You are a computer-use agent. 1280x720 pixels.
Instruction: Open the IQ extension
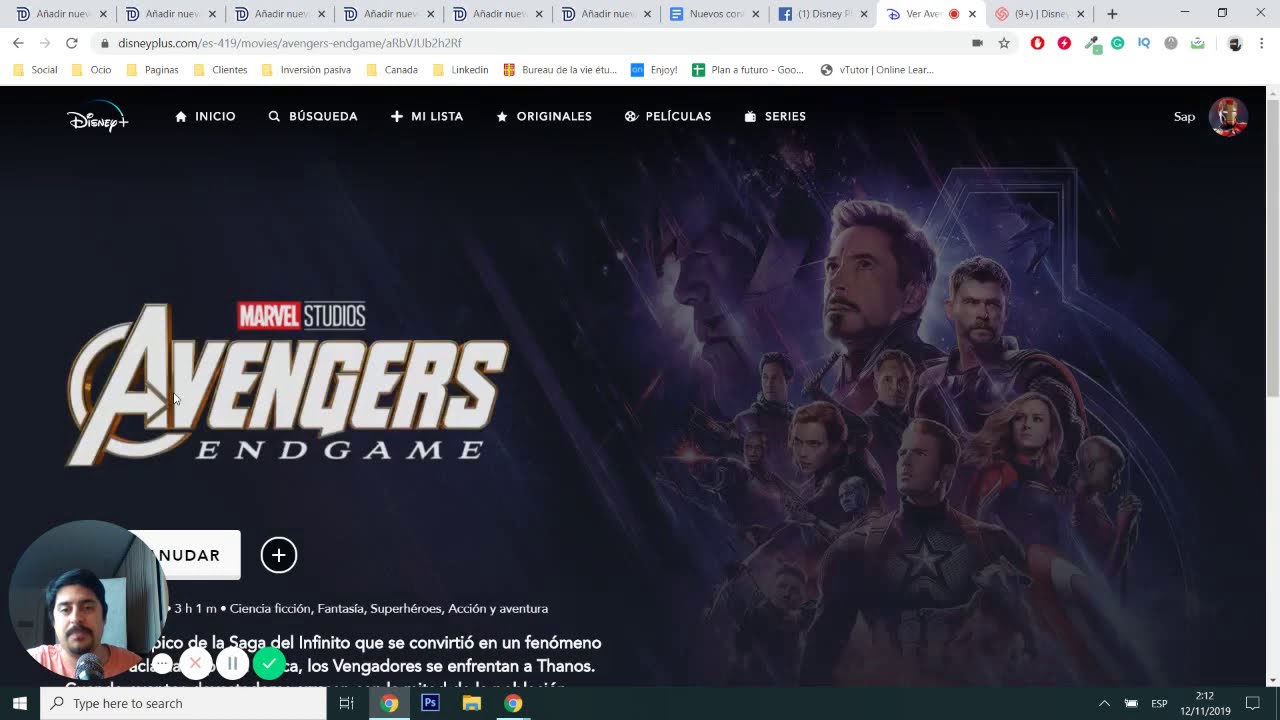pyautogui.click(x=1144, y=43)
